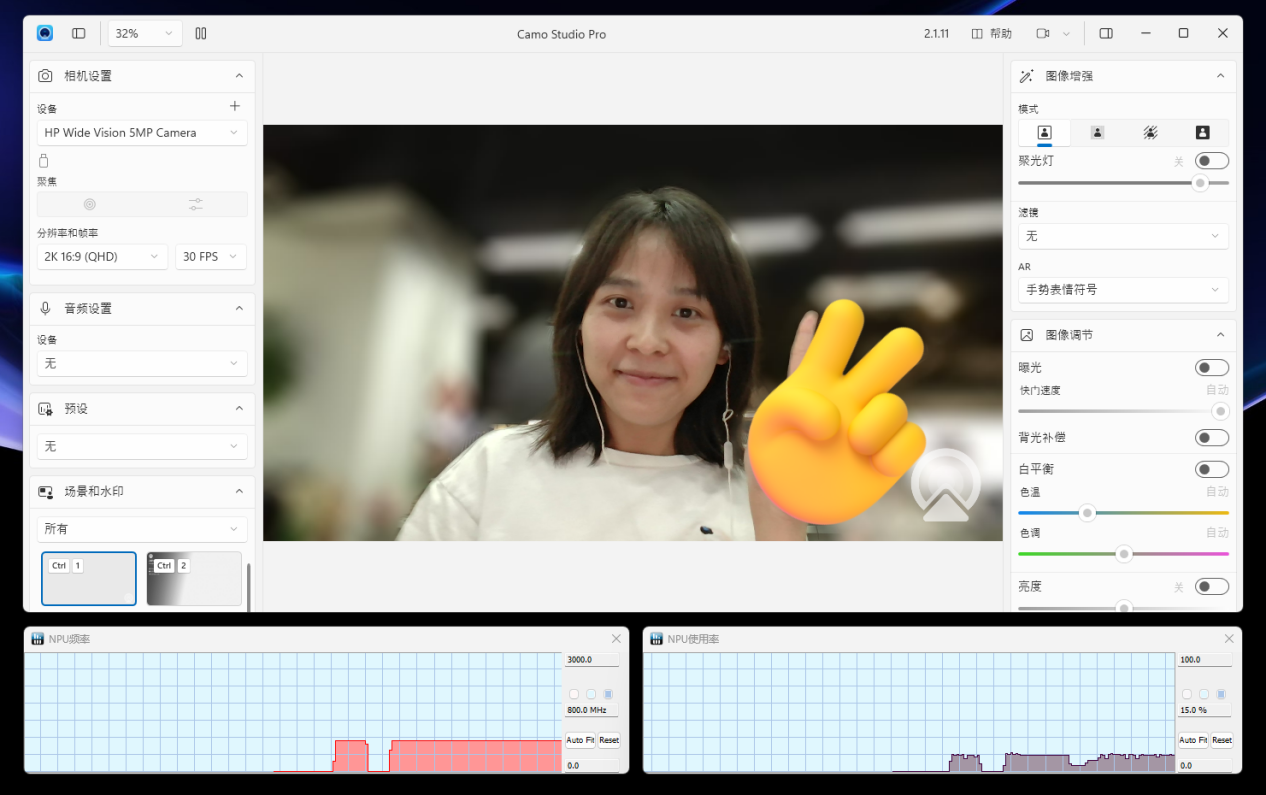Click the autofocus target icon
1266x795 pixels.
click(x=89, y=204)
